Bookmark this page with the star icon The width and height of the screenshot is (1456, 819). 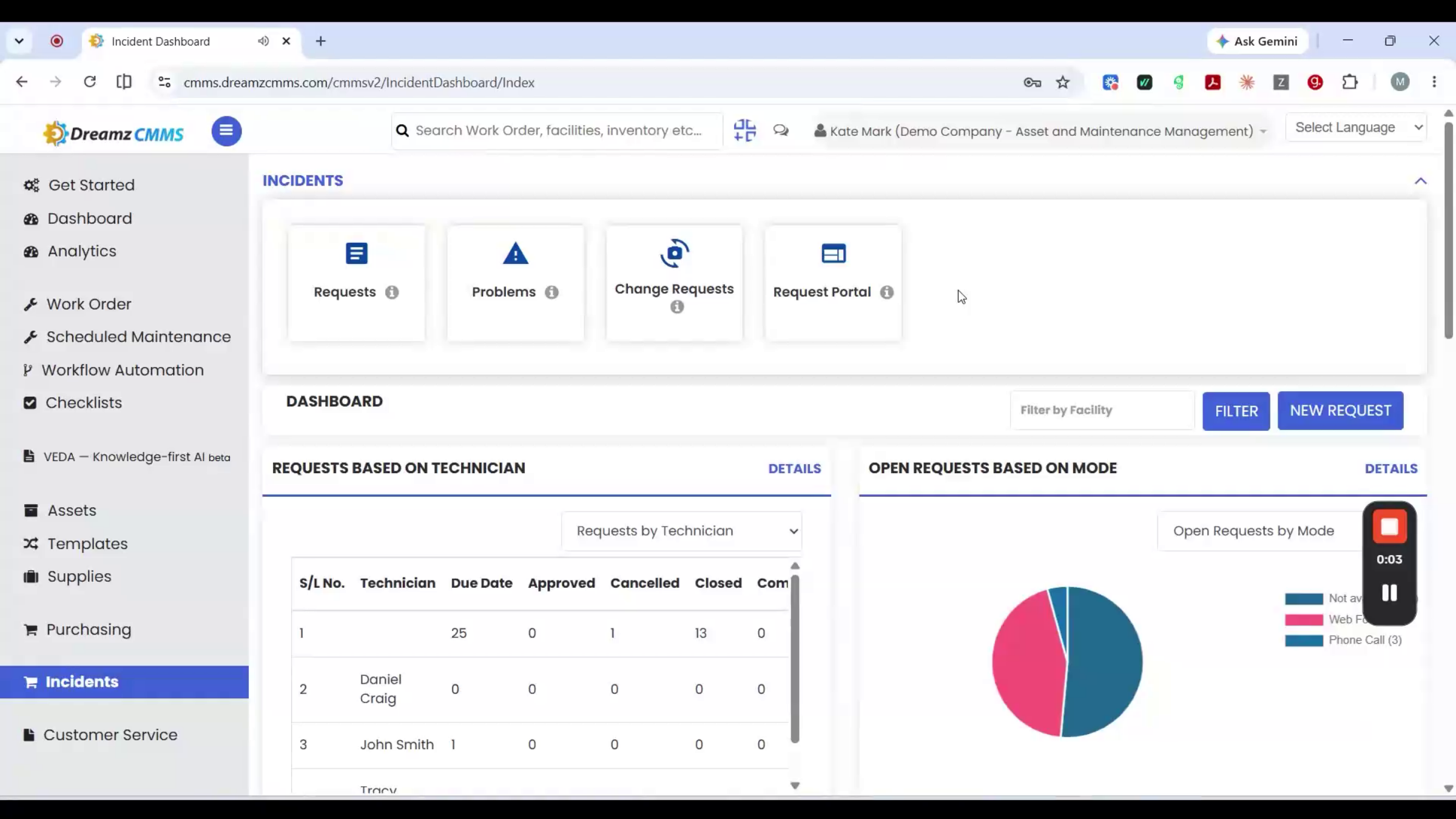1063,83
